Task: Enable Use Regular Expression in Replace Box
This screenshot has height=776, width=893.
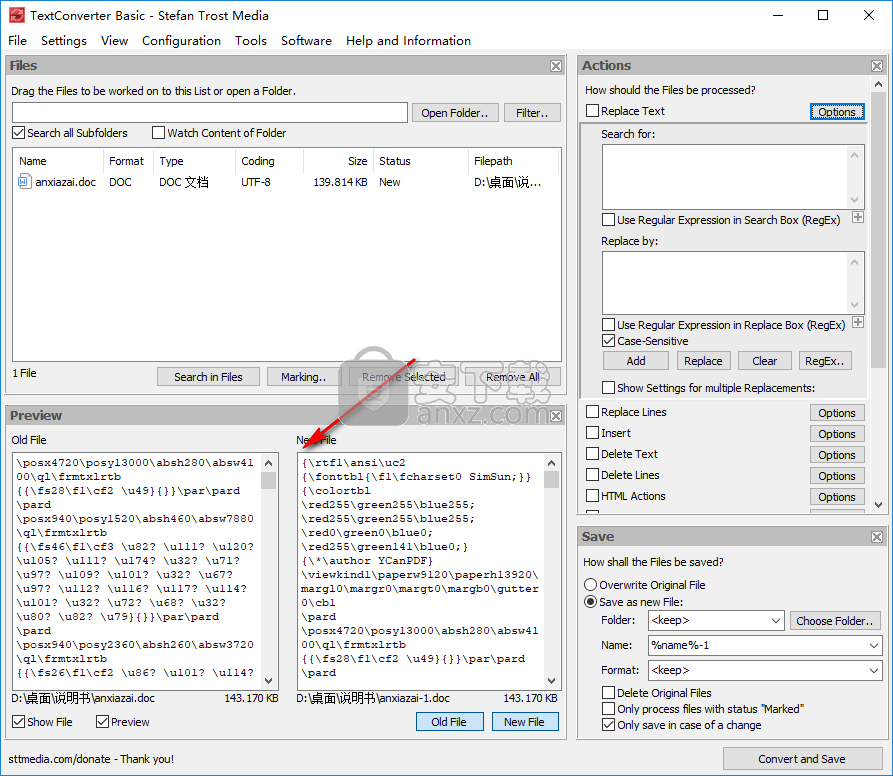Action: (608, 325)
